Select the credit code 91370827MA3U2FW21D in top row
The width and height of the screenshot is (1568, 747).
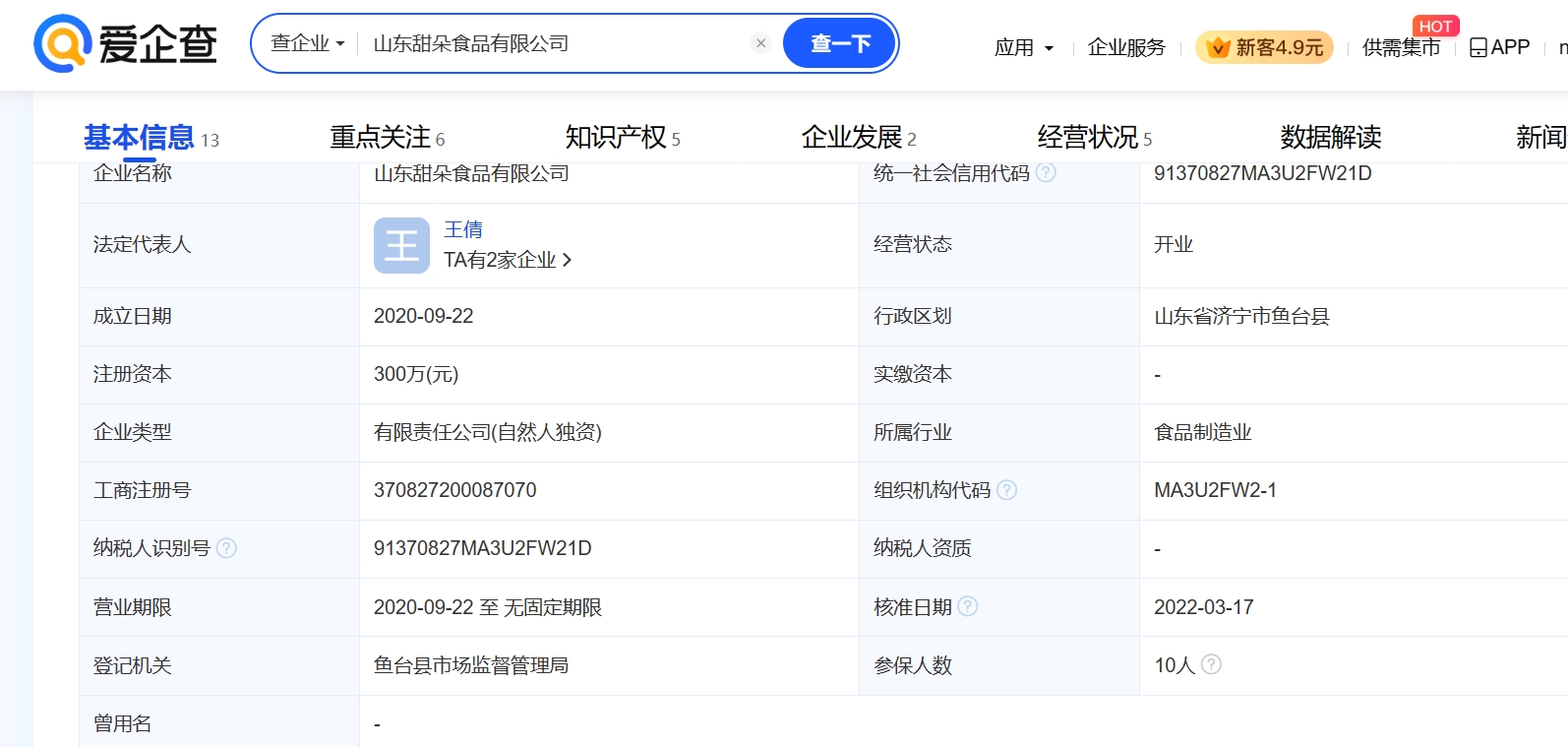pyautogui.click(x=1263, y=173)
